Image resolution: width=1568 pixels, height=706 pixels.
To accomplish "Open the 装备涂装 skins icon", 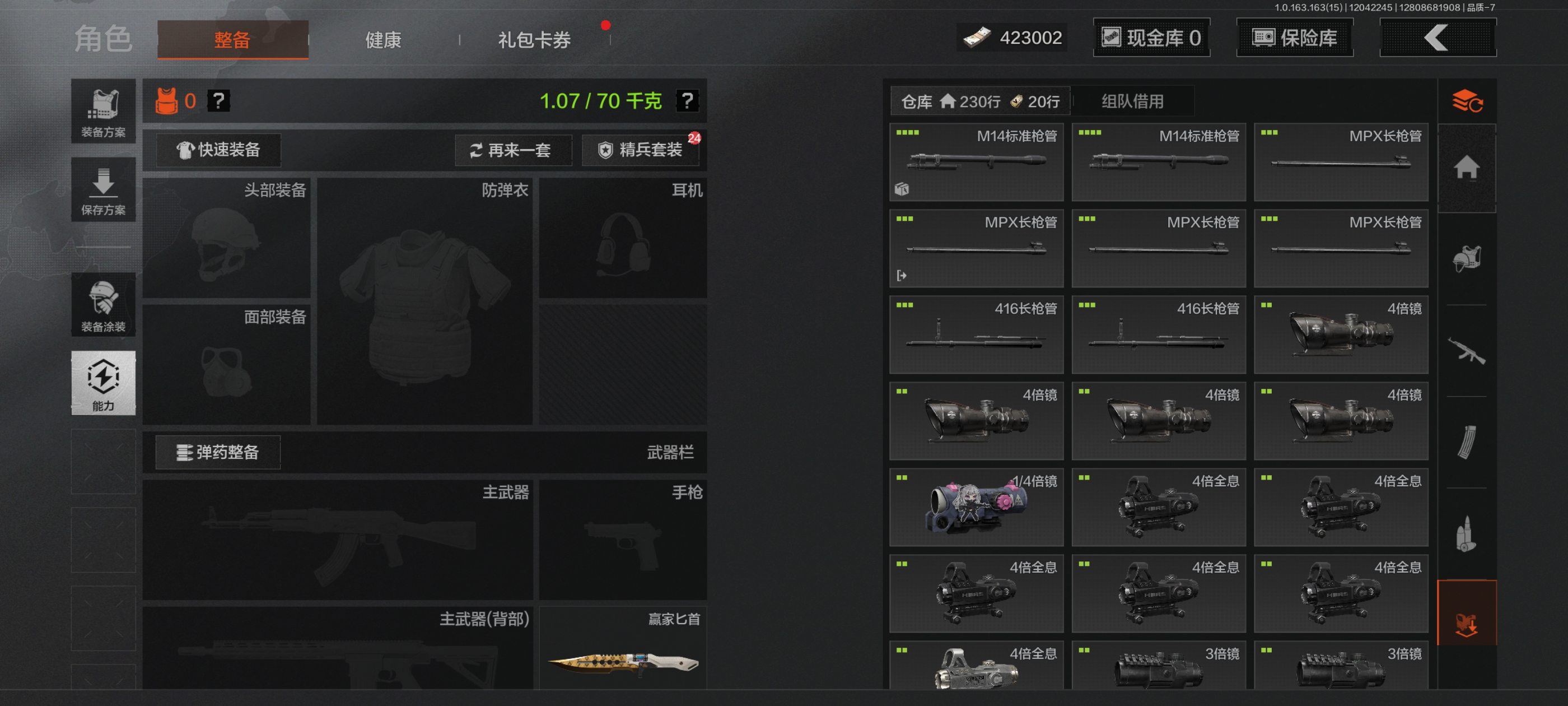I will (103, 305).
